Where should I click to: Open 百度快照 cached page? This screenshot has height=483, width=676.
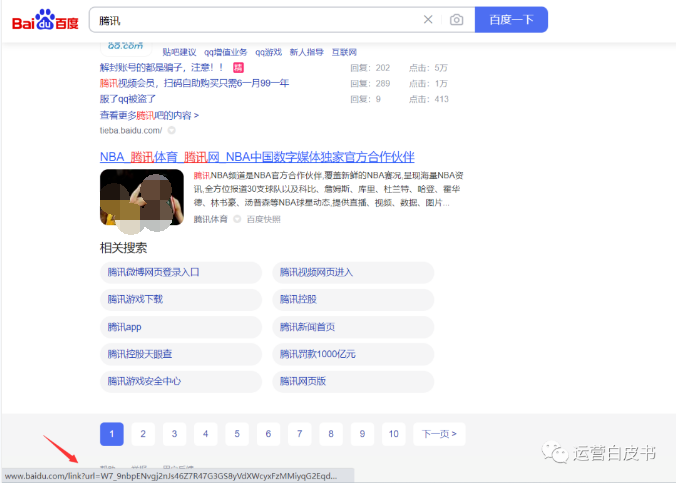263,219
